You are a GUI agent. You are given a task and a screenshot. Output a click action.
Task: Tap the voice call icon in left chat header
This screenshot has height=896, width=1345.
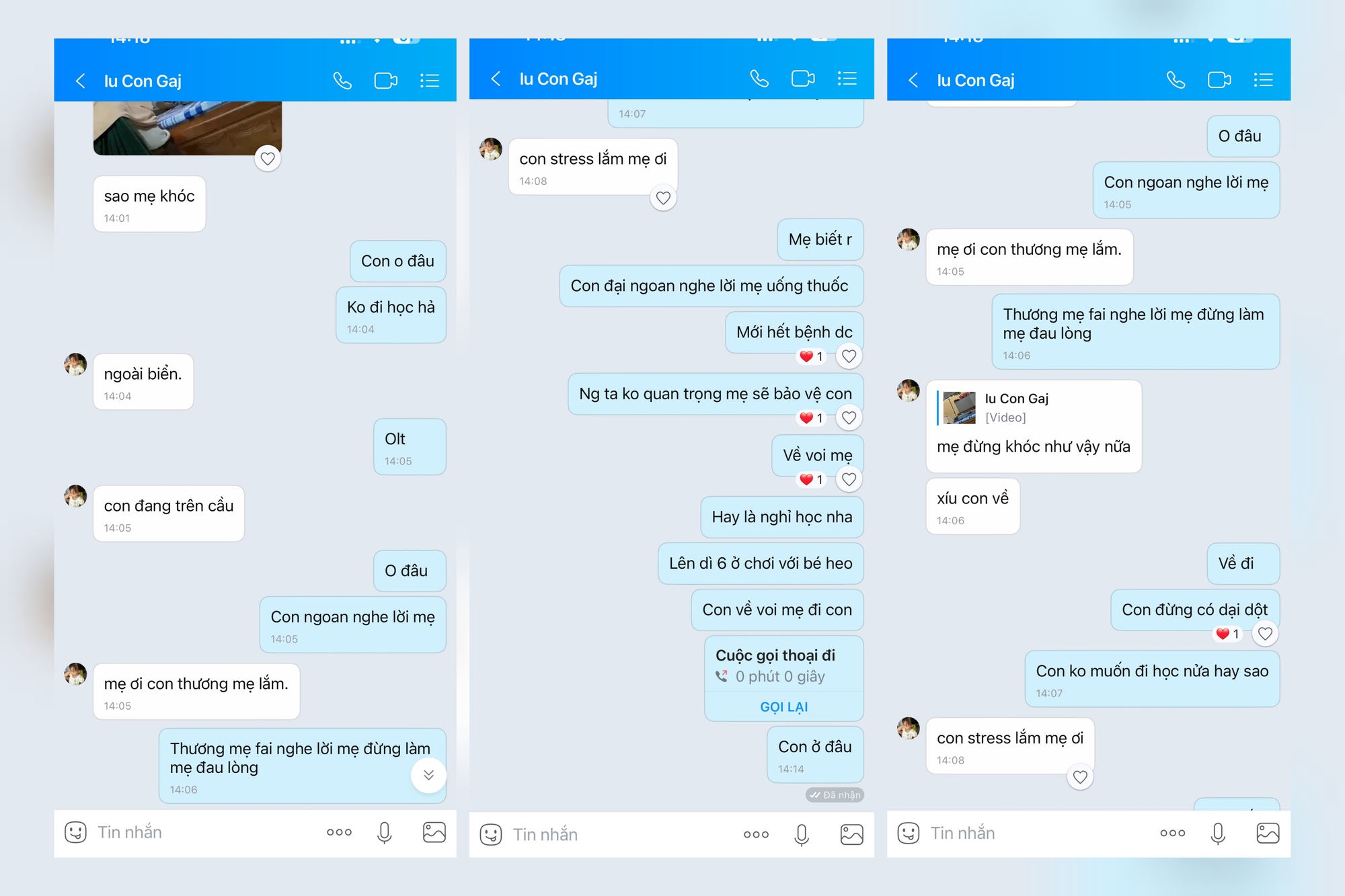(342, 81)
